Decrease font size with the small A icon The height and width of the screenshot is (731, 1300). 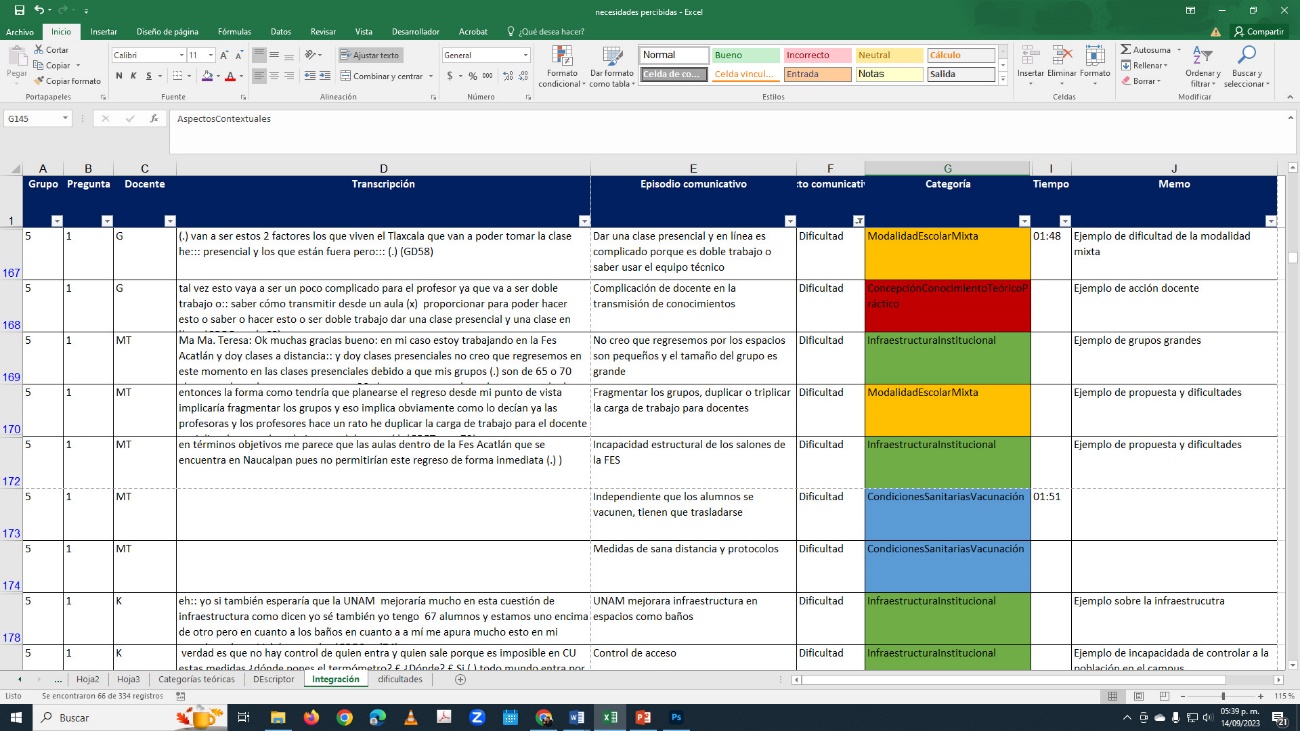pos(240,55)
